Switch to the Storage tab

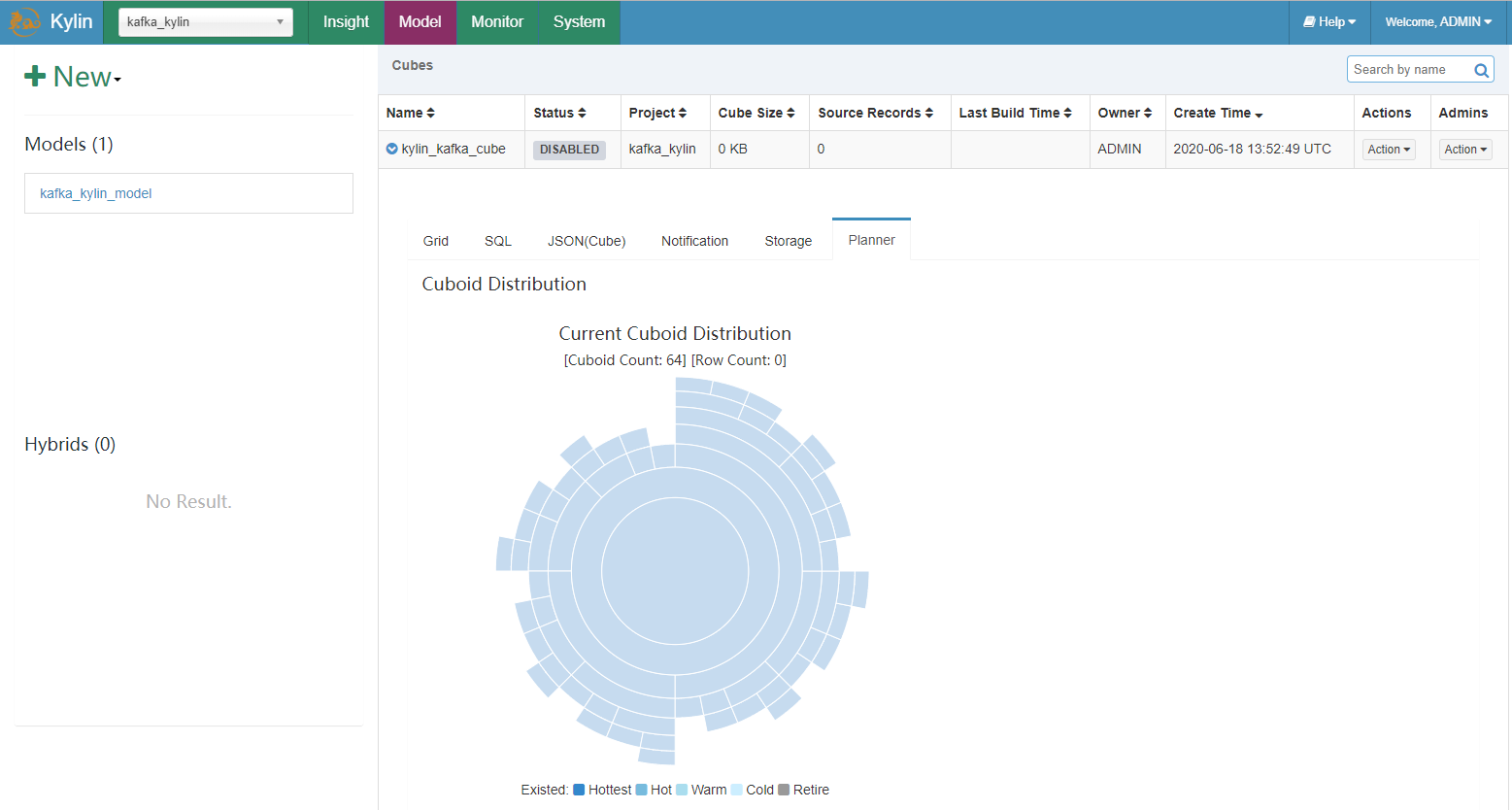788,241
